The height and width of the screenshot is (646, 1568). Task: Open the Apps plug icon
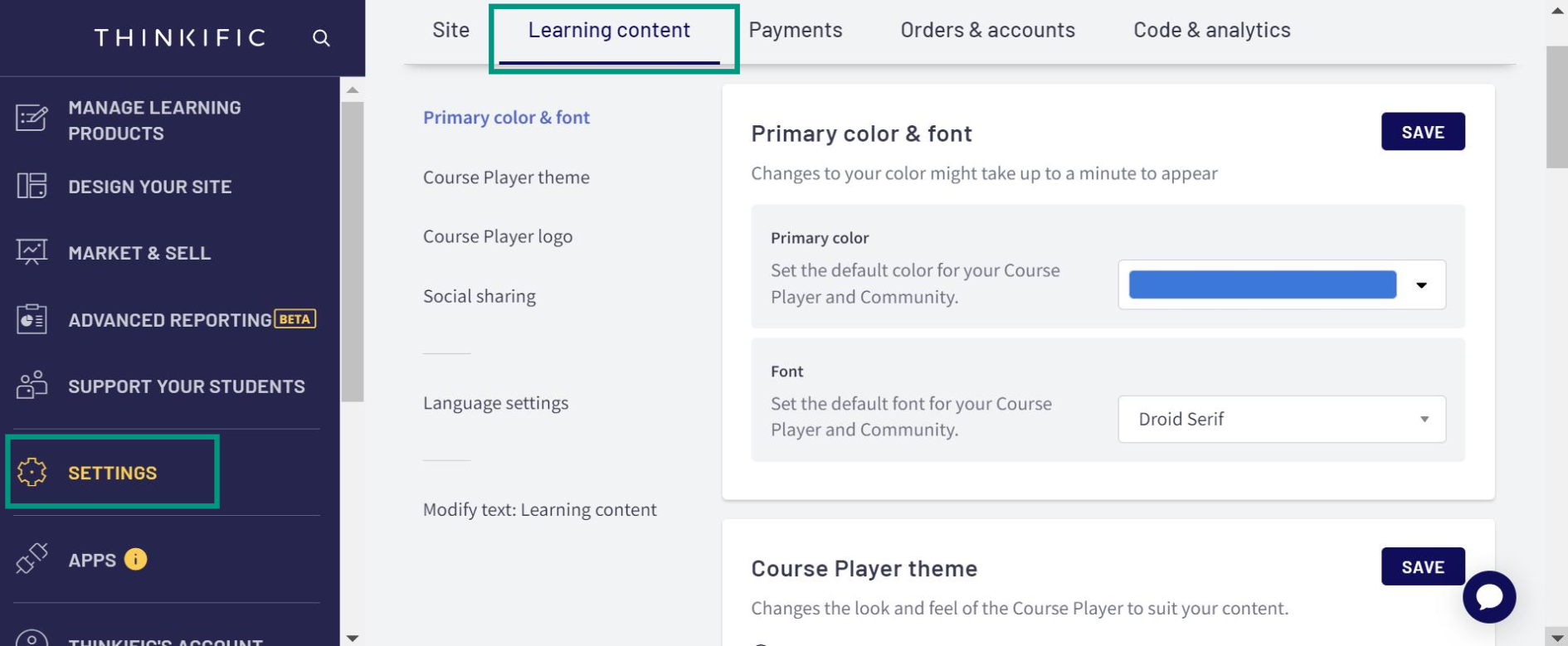point(32,559)
